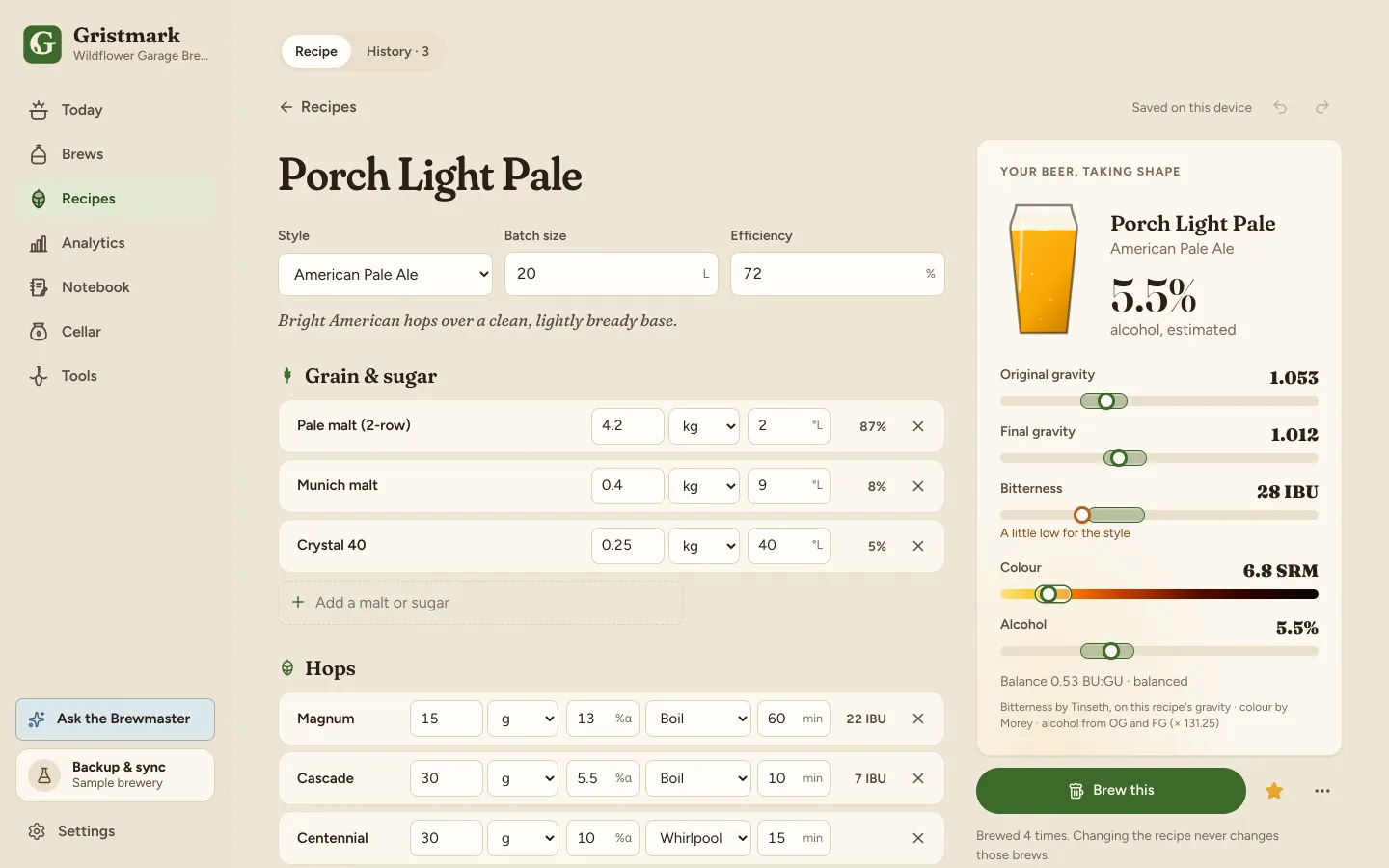
Task: Click the Final gravity slider handle
Action: (x=1119, y=458)
